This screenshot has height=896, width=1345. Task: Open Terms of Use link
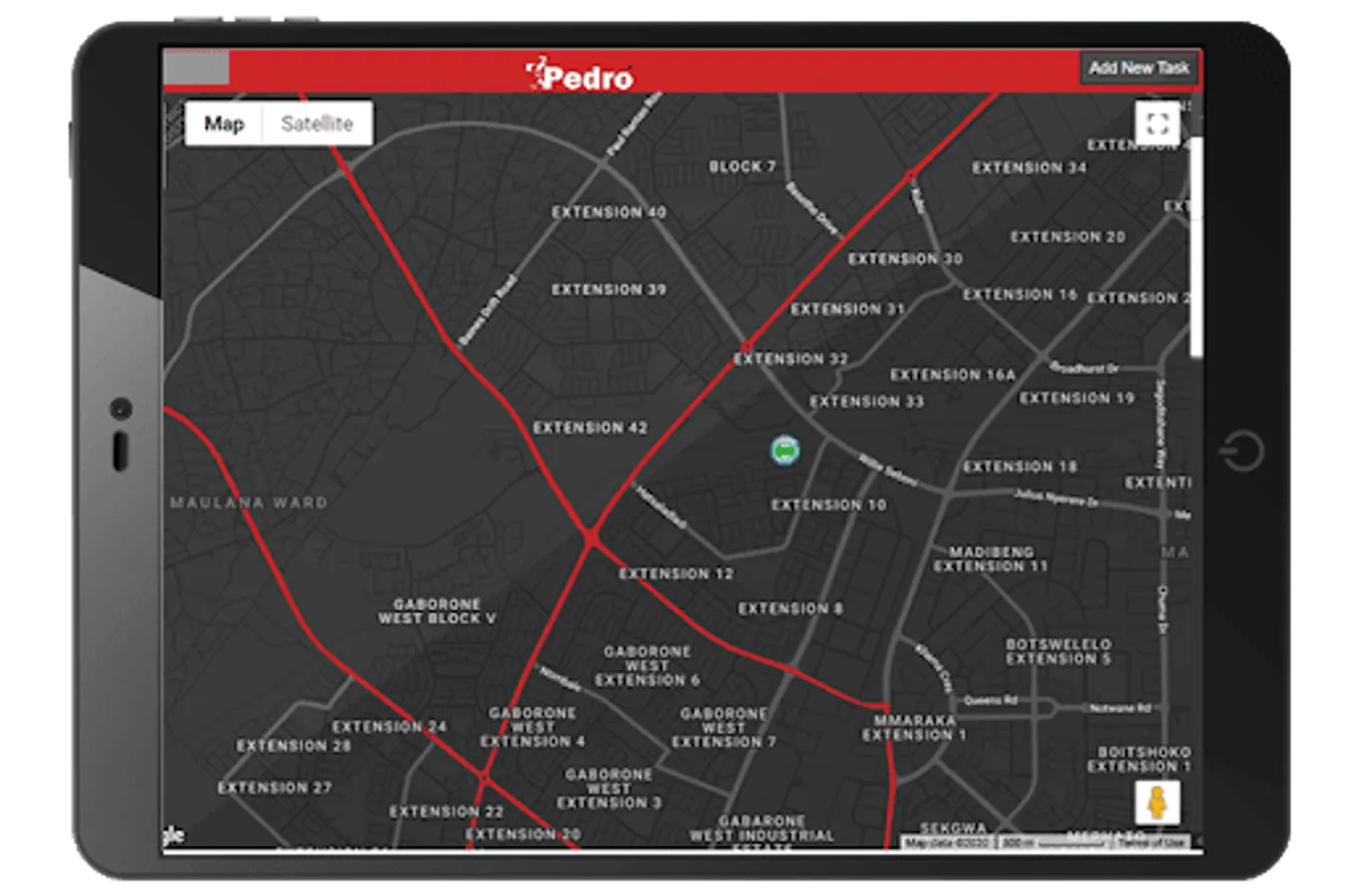1151,843
